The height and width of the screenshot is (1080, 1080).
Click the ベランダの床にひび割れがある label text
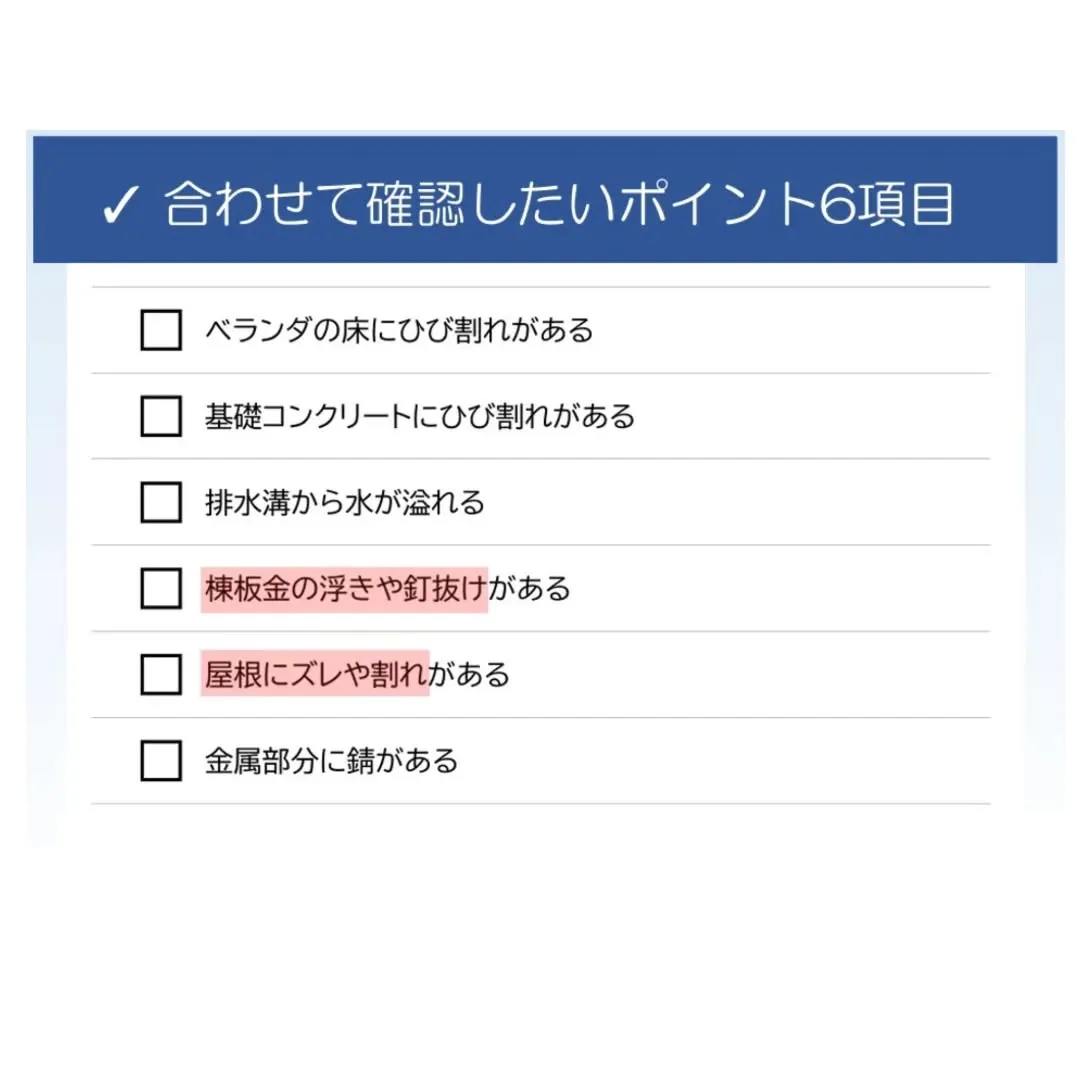[x=399, y=330]
